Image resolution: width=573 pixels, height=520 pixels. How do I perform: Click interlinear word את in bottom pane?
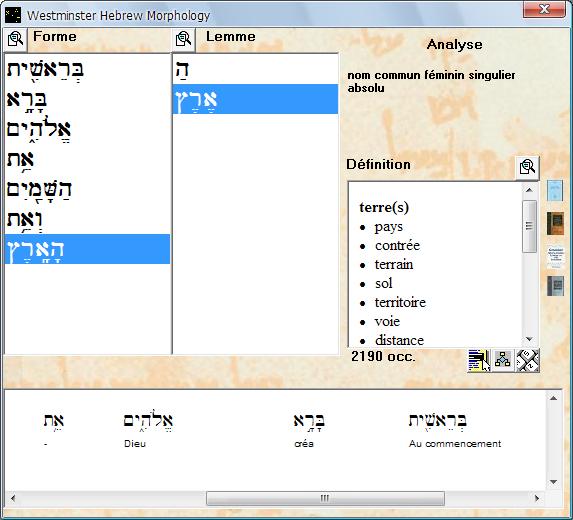tap(54, 421)
